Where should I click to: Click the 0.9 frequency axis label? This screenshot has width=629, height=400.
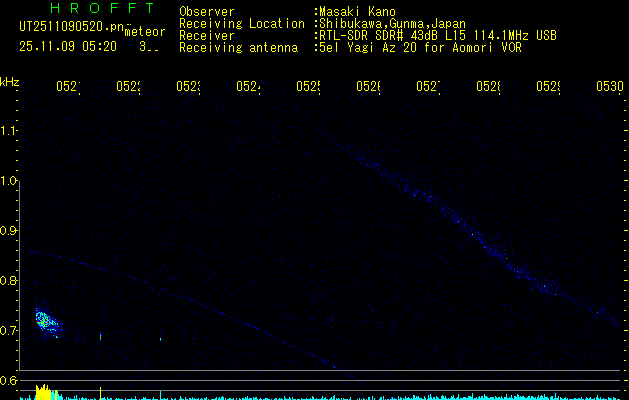tap(9, 230)
